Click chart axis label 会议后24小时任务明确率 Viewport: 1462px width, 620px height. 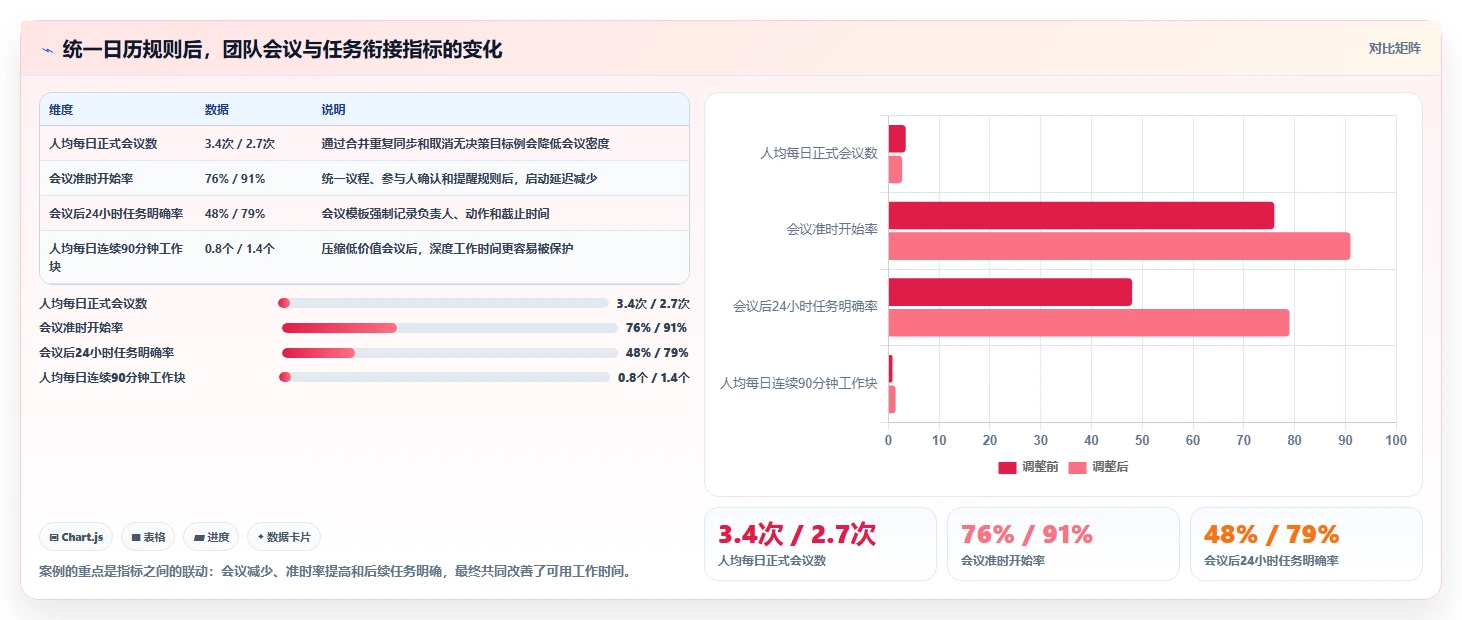(806, 306)
